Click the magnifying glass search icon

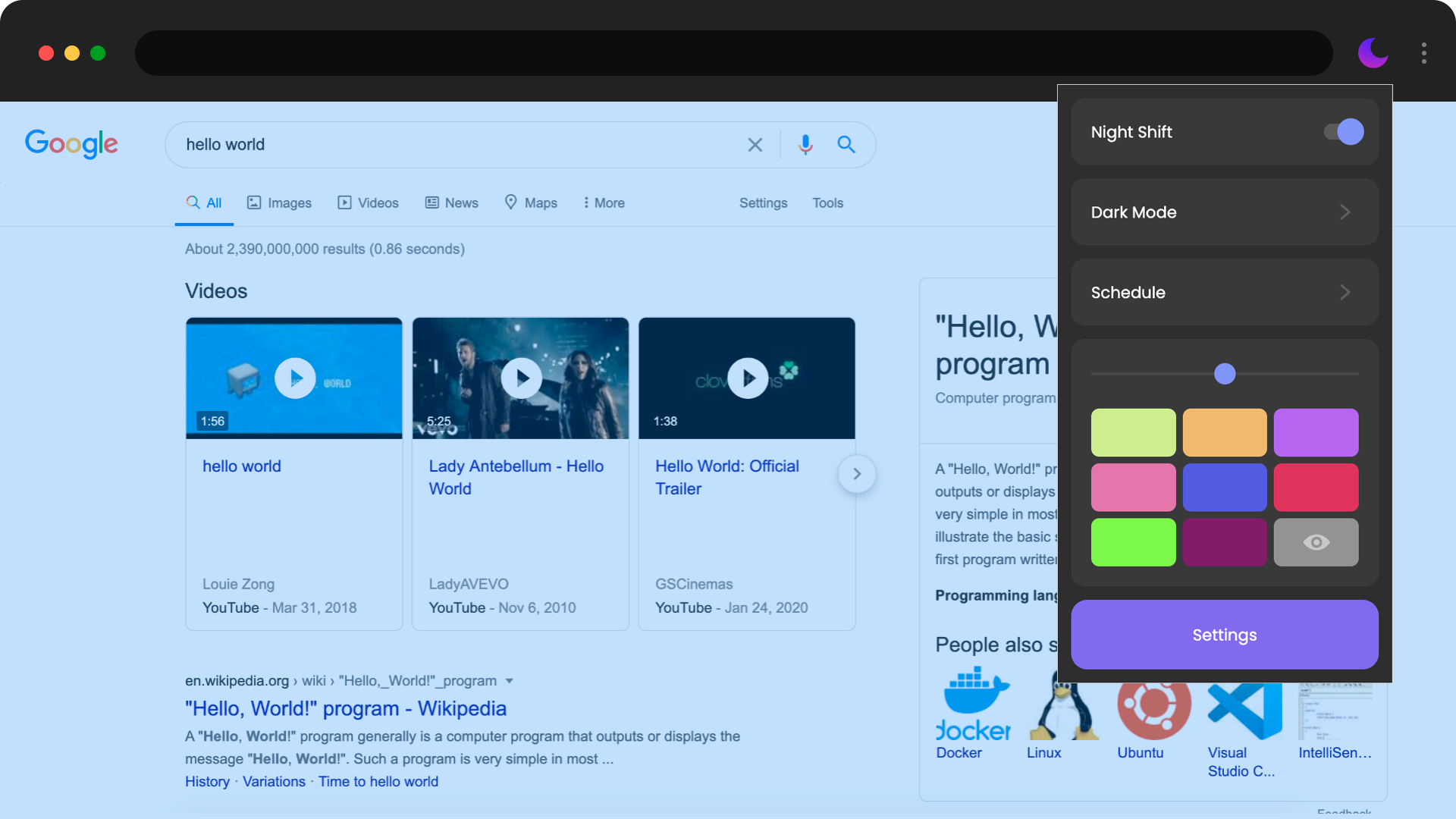coord(846,145)
